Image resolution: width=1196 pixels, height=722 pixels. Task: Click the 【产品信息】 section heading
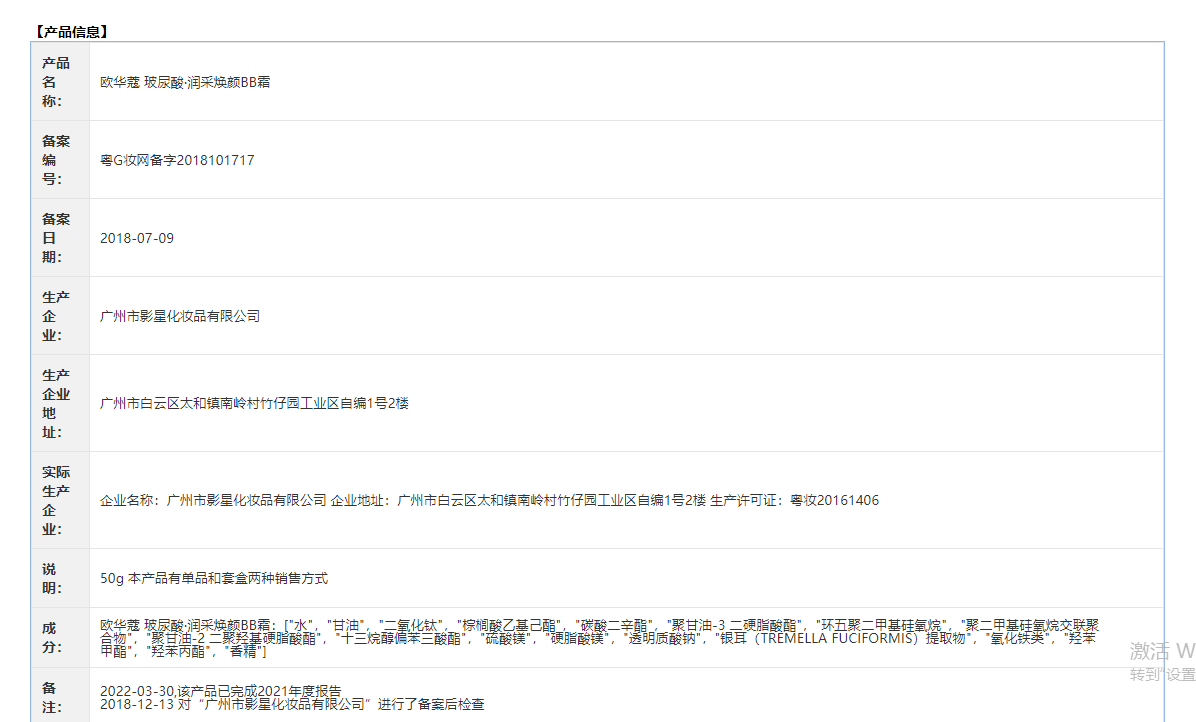[x=72, y=31]
